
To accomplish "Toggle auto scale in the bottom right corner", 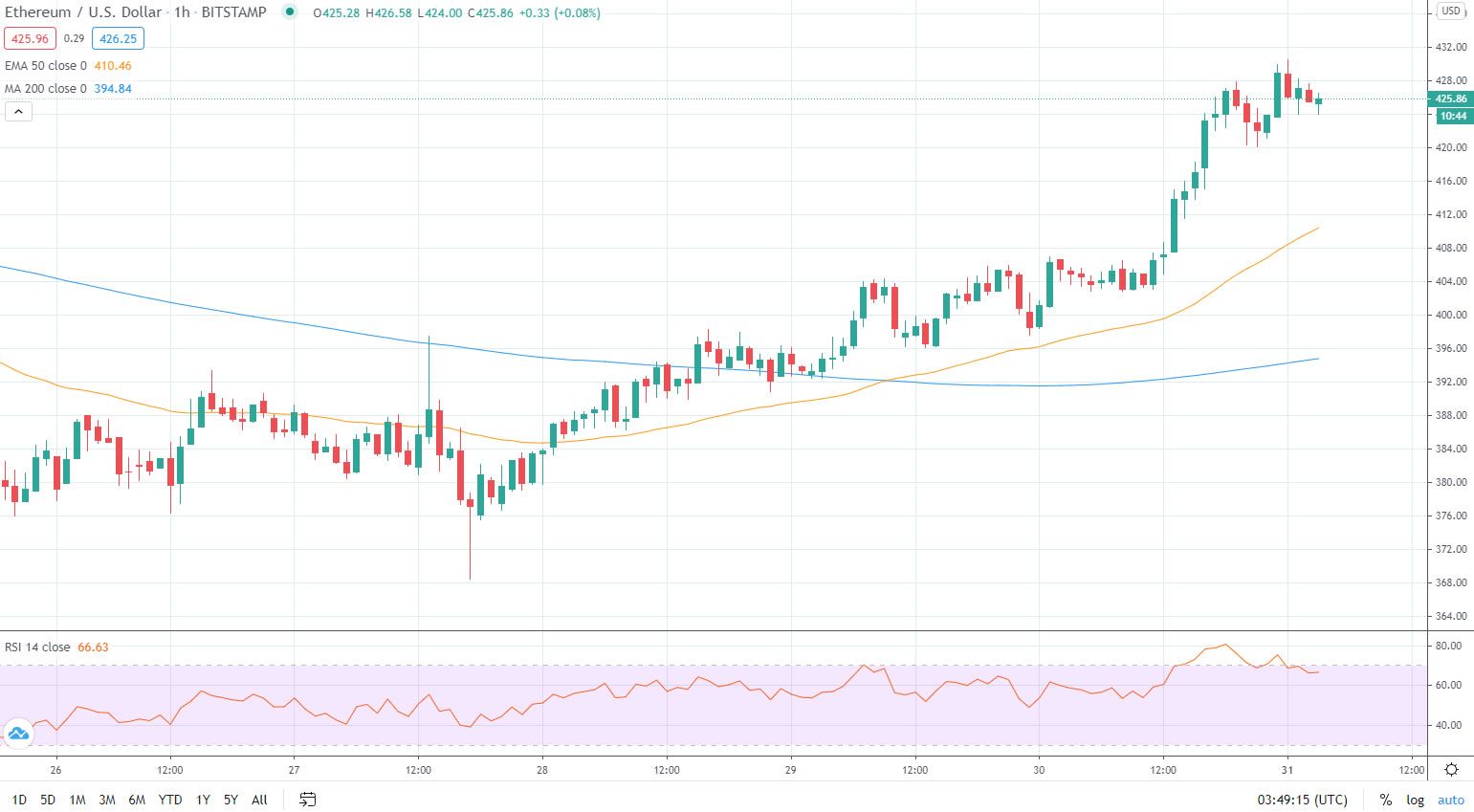I will pos(1450,799).
